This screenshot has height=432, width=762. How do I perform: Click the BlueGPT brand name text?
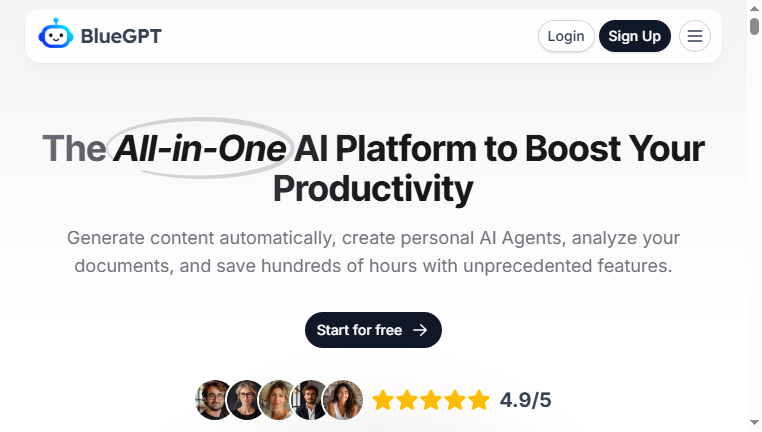pos(121,36)
